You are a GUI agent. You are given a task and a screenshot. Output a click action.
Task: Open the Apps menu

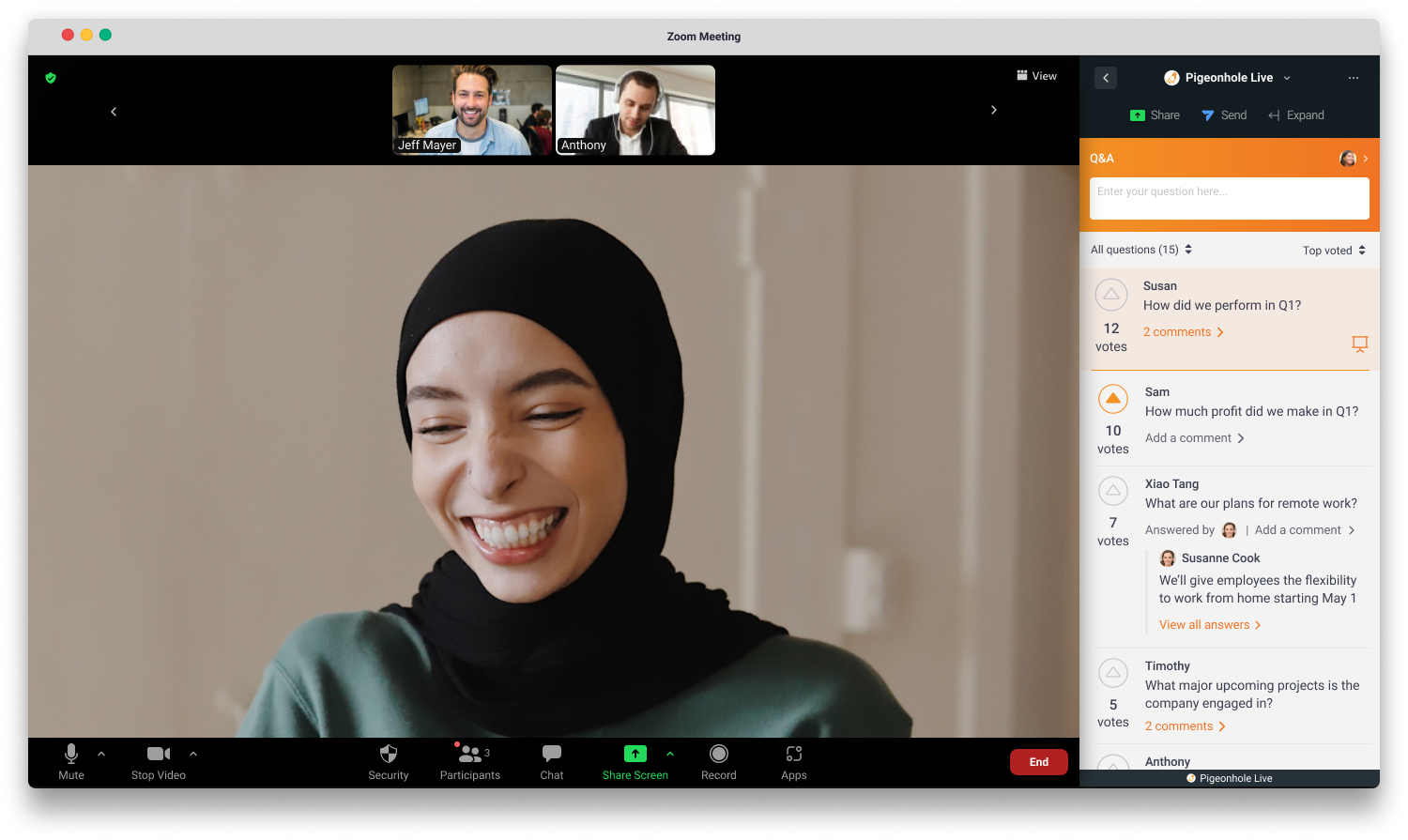click(794, 761)
